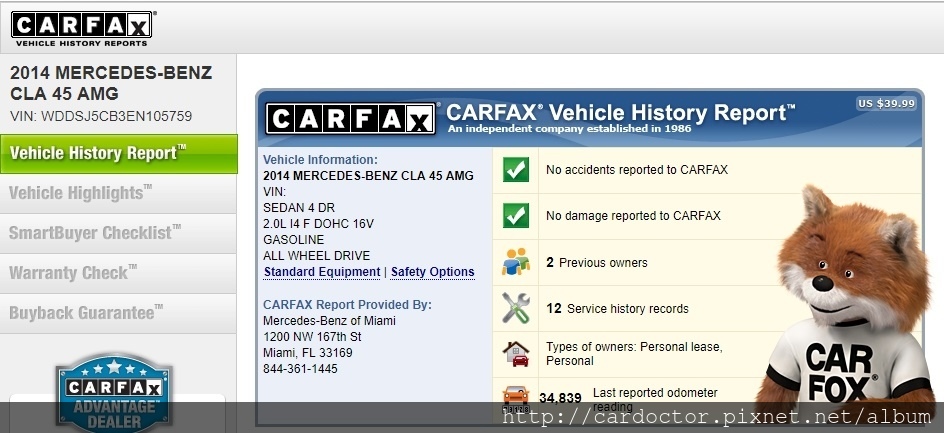Select 'No damage reported to CARFAX' text
The image size is (944, 433).
click(633, 216)
